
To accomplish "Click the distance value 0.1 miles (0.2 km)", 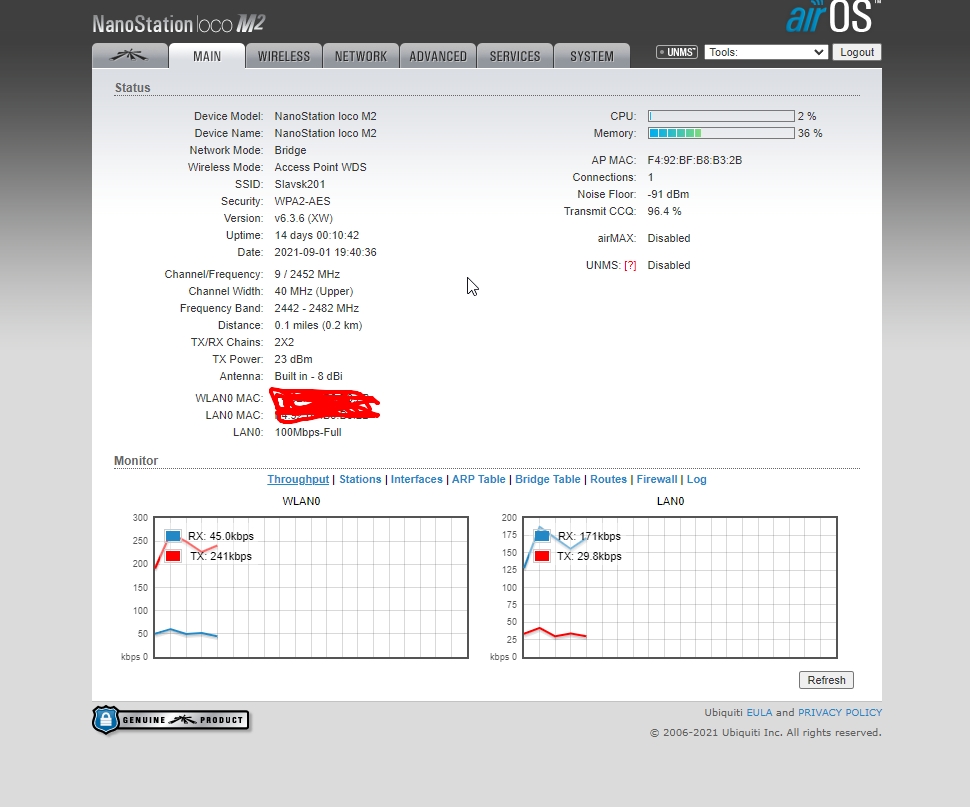I will click(319, 325).
